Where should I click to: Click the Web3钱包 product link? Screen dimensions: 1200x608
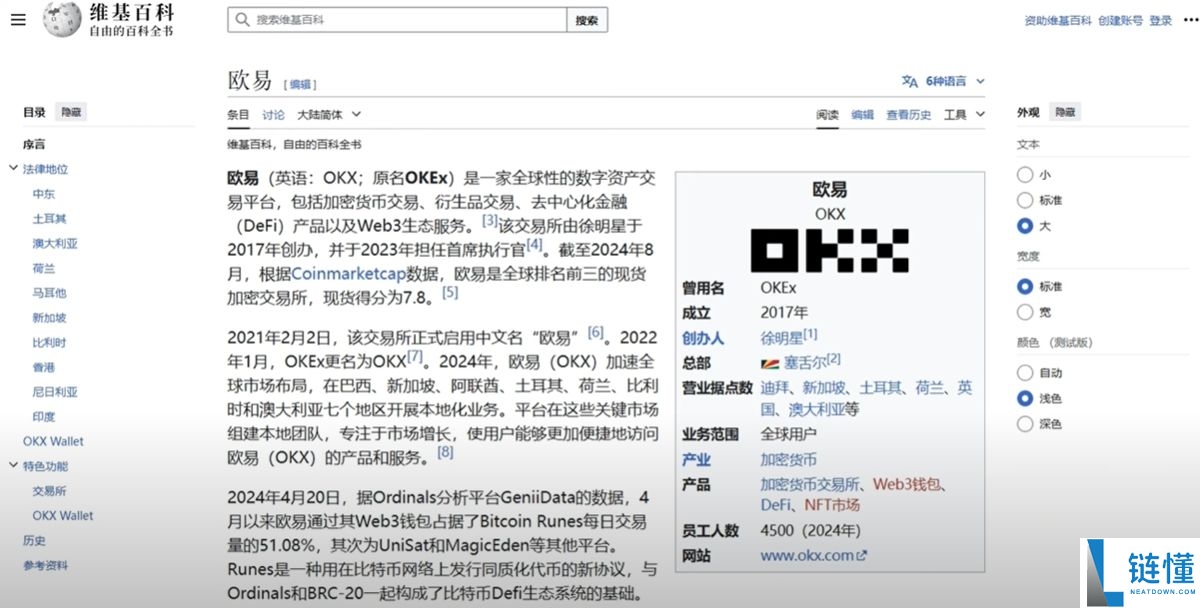click(907, 484)
